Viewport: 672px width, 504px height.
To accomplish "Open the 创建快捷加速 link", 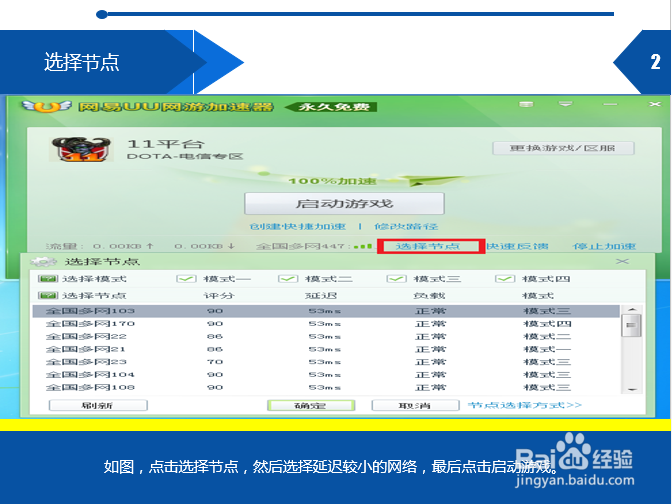I will (297, 226).
